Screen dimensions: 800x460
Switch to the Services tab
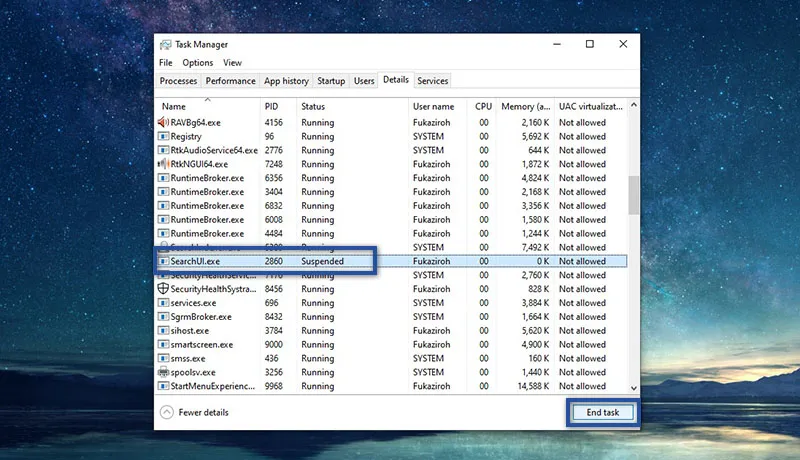[433, 81]
